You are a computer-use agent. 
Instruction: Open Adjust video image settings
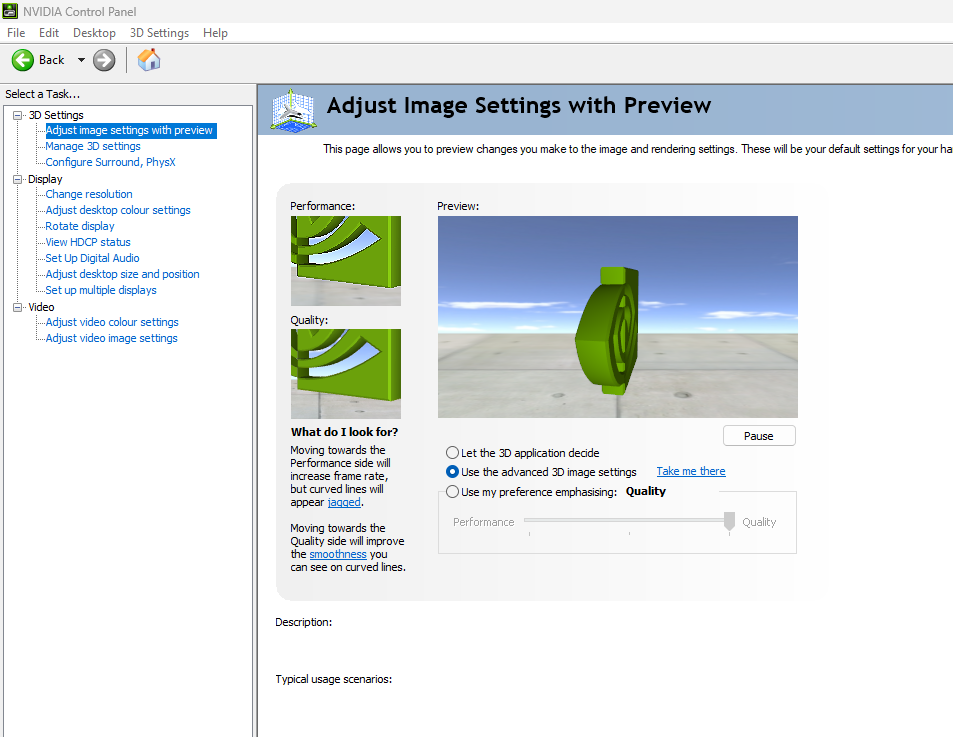[x=111, y=338]
